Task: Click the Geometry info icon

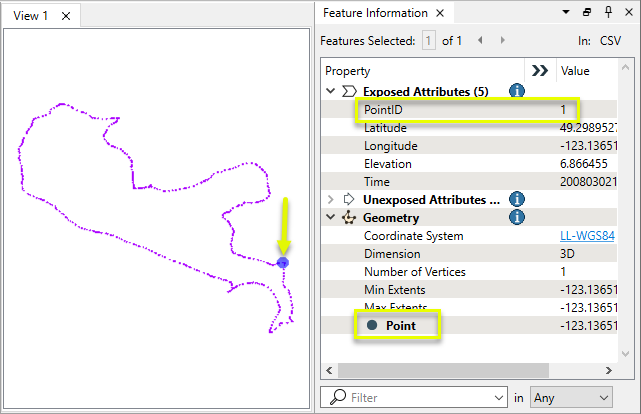Action: click(517, 217)
